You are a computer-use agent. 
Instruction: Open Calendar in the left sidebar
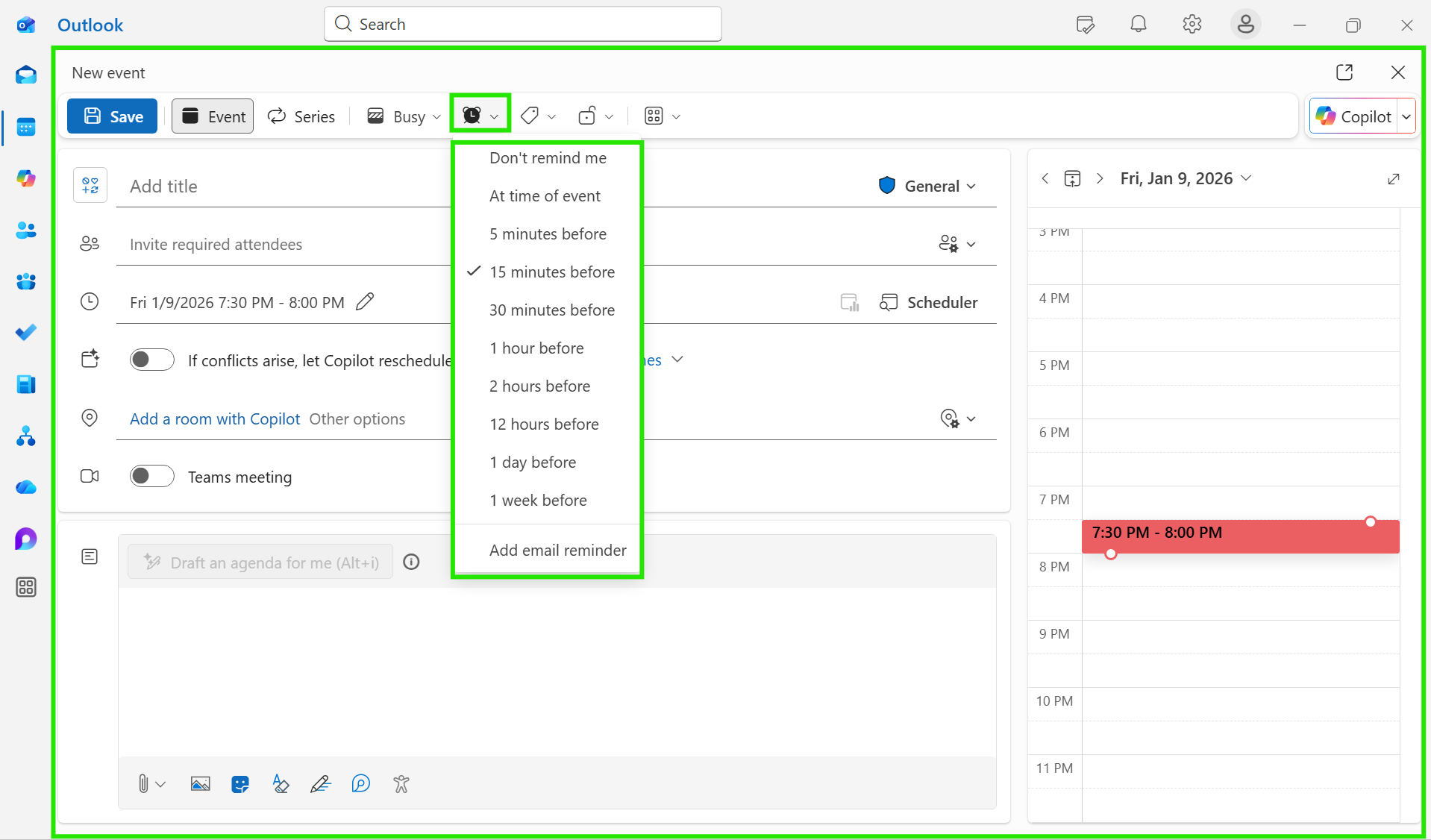click(26, 128)
